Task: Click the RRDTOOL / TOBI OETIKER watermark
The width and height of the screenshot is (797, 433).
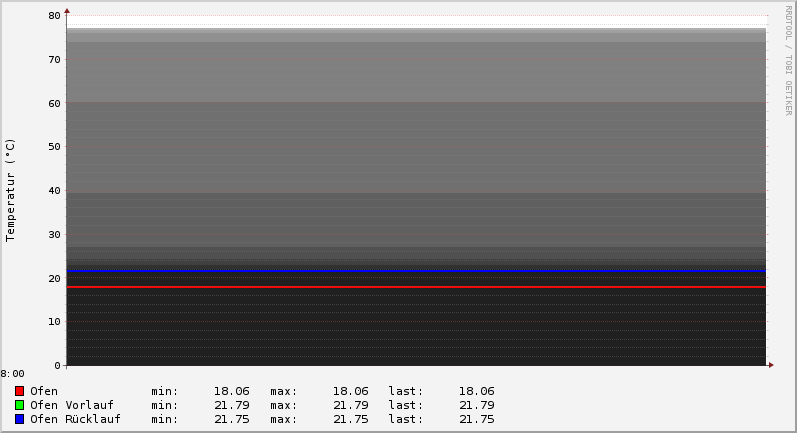Action: tap(788, 60)
